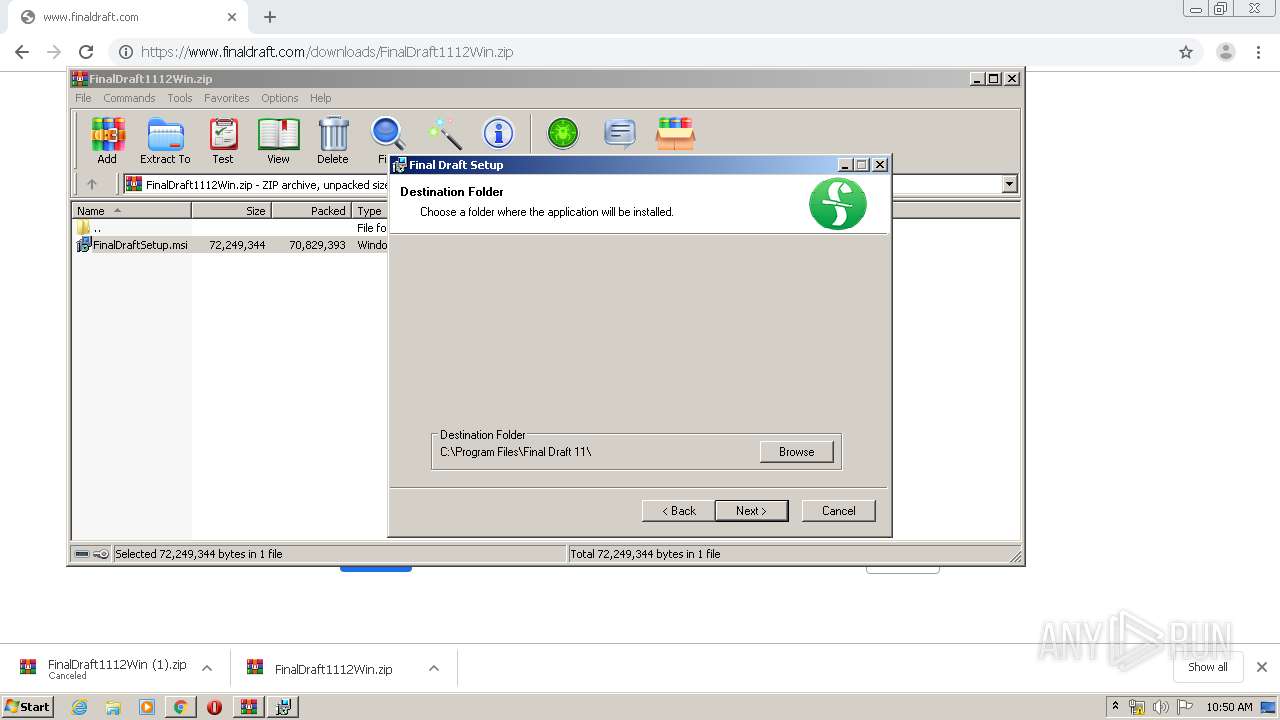Click the volume speaker tray icon
Screen dimensions: 1280x720
[x=1160, y=707]
